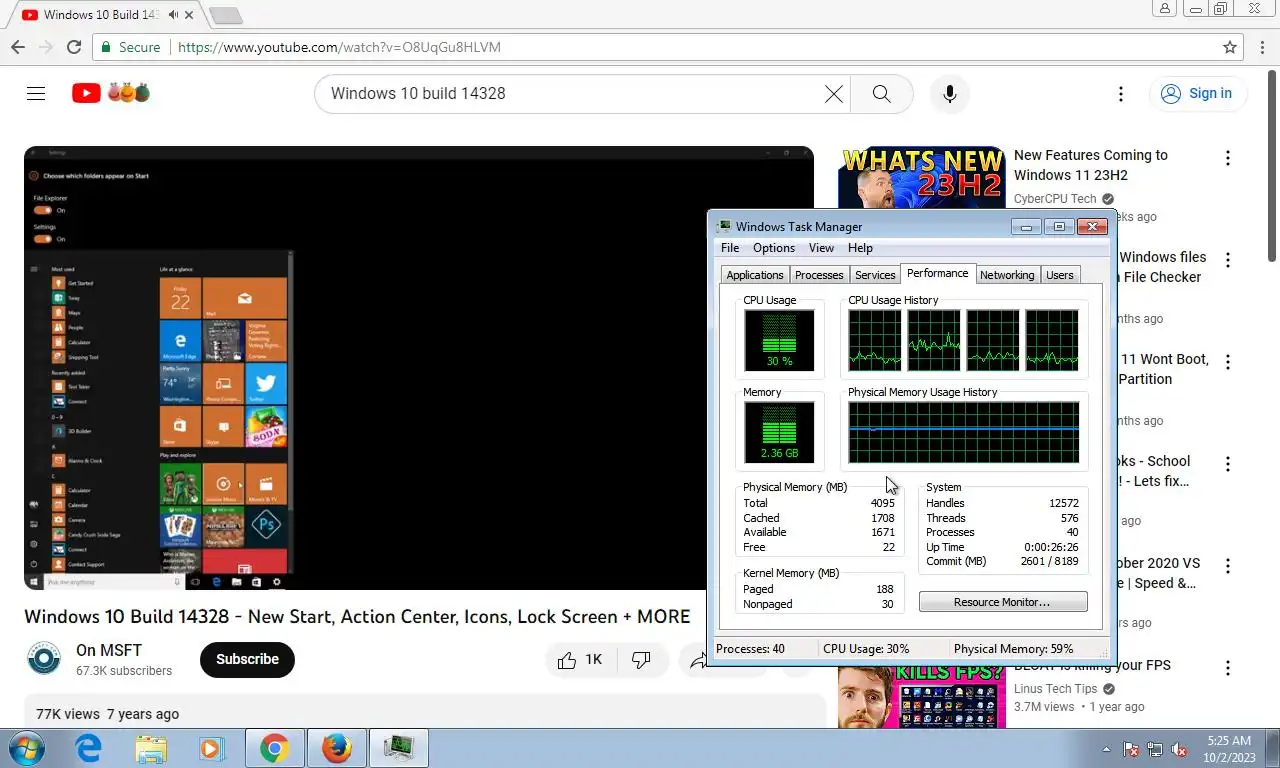Select Task Manager taskbar button
Viewport: 1280px width, 768px height.
pyautogui.click(x=399, y=748)
